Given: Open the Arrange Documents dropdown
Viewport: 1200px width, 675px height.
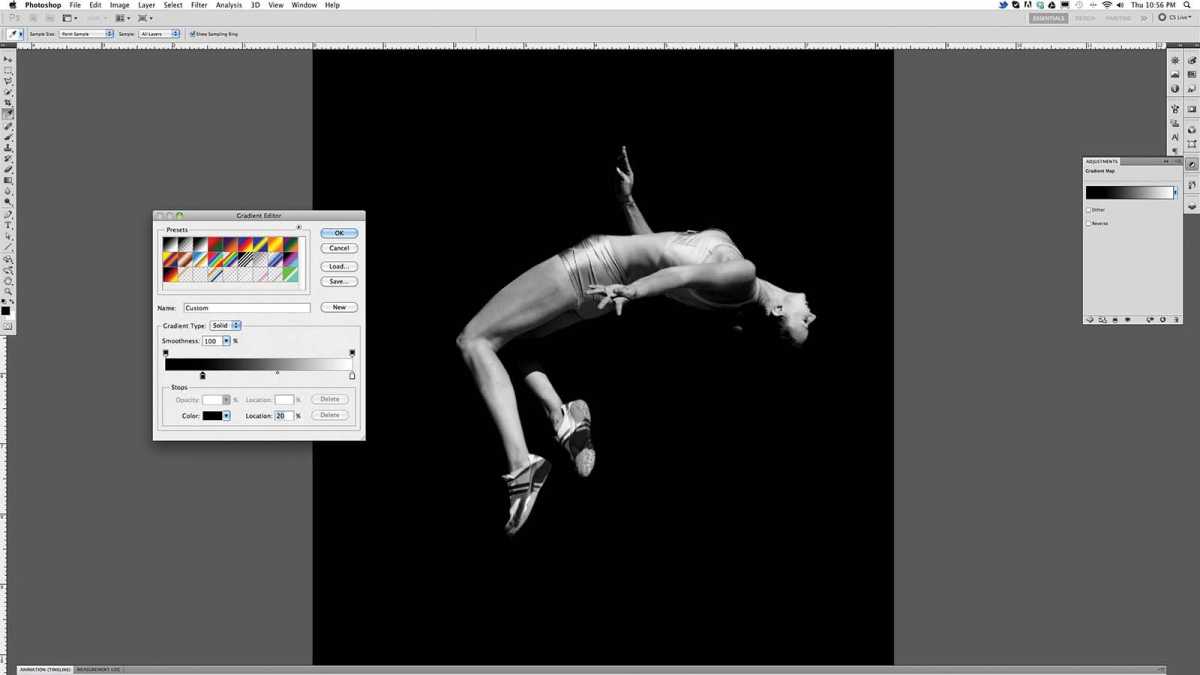Looking at the screenshot, I should (x=122, y=18).
